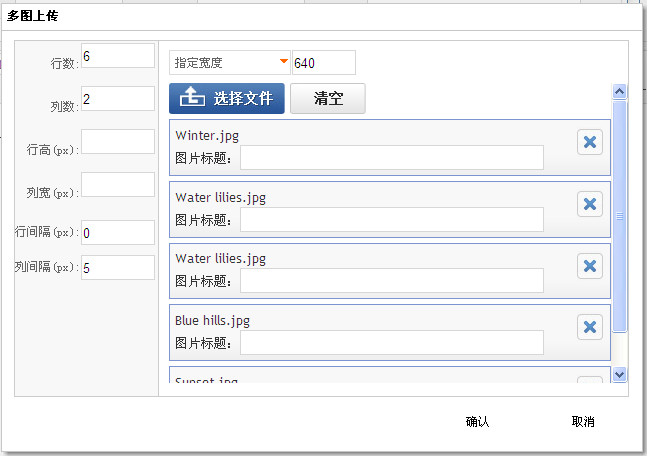The width and height of the screenshot is (647, 456).
Task: Cancel the dialog with 取消
Action: point(583,422)
